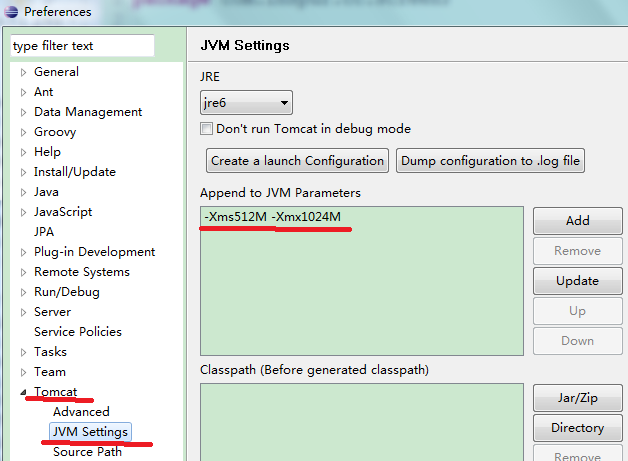Expand the Remote Systems node
Image resolution: width=628 pixels, height=461 pixels.
tap(24, 273)
